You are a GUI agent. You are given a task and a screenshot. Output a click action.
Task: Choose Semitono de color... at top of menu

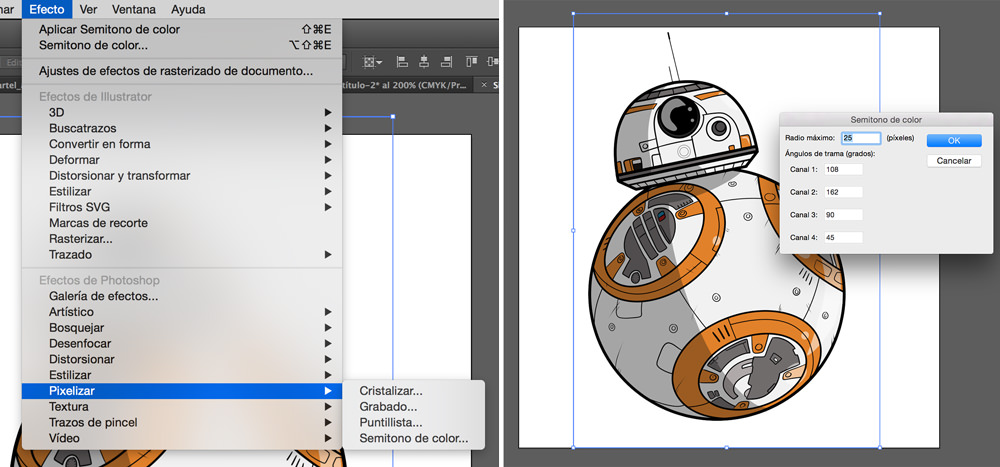tap(182, 45)
